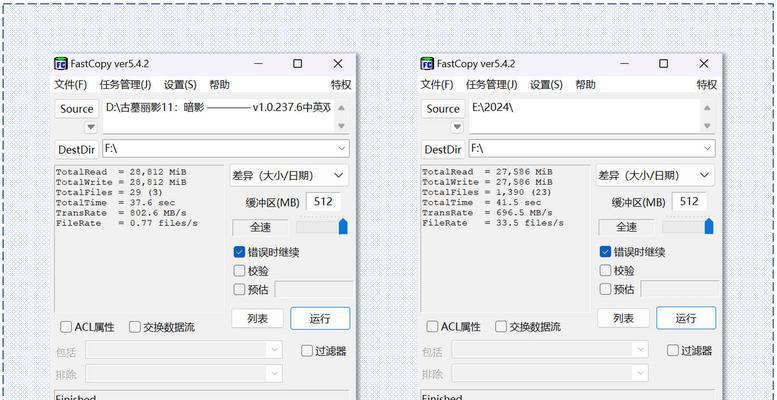Open 任务管理(J) menu in left FastCopy window
The width and height of the screenshot is (777, 400).
[x=125, y=85]
